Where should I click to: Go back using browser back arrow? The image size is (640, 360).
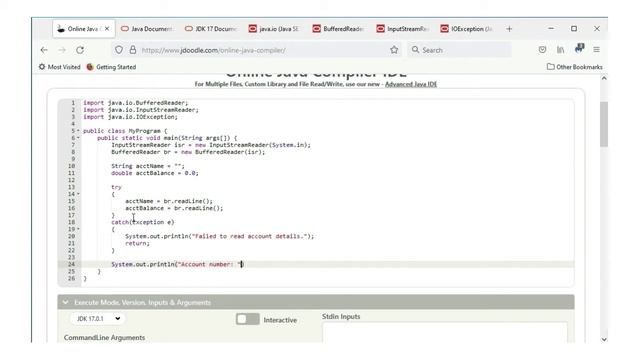click(44, 50)
